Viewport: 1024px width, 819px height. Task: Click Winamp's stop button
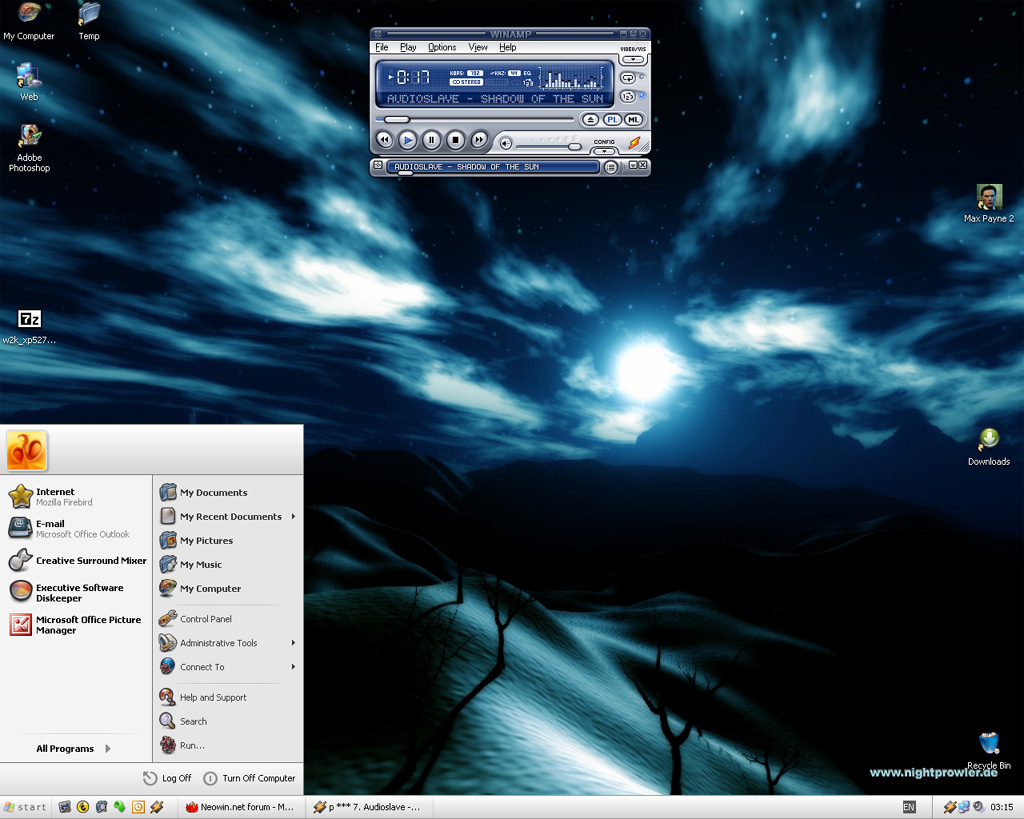[x=455, y=141]
